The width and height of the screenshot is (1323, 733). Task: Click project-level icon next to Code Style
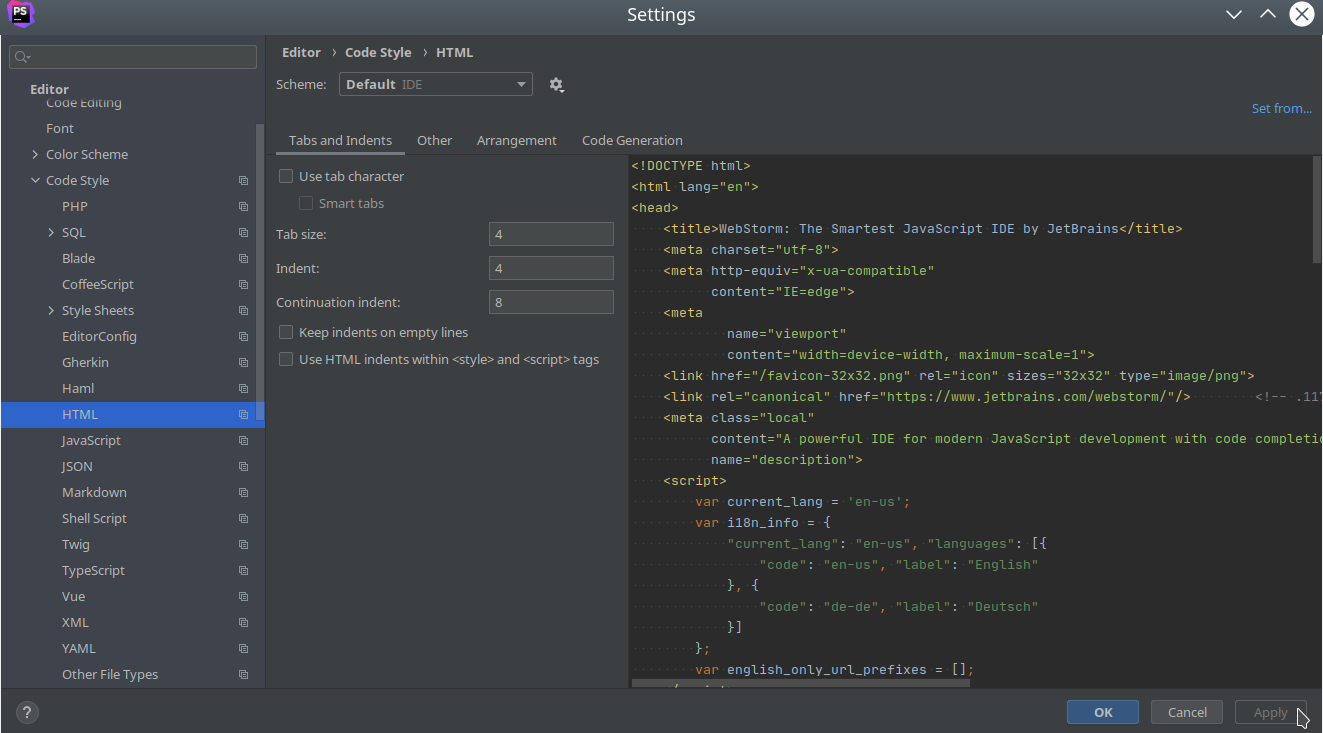[x=243, y=181]
